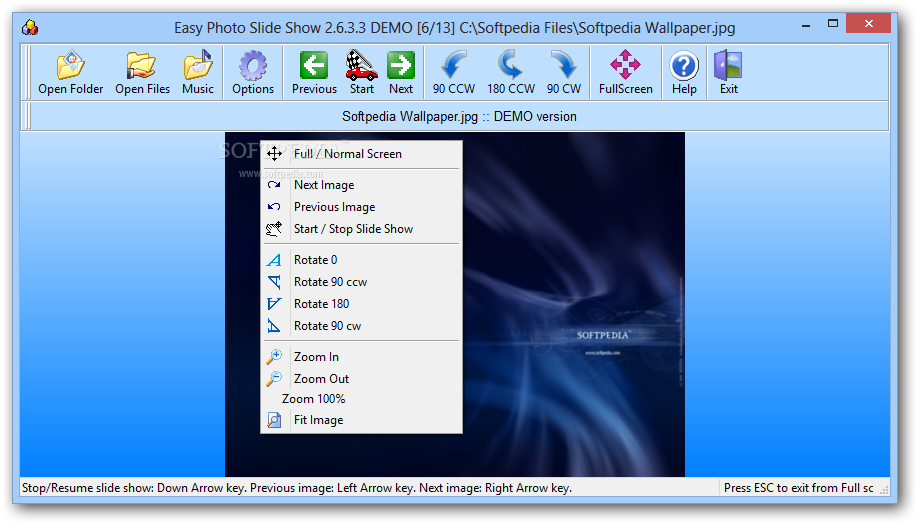The width and height of the screenshot is (918, 524).
Task: Rotate image 180 CCW toolbar icon
Action: [x=511, y=65]
